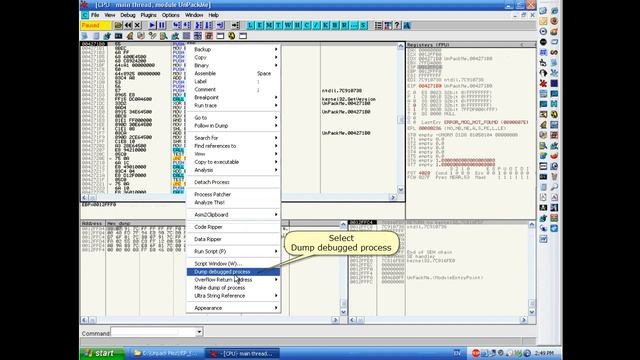
Task: Click the Step into toolbar icon
Action: pyautogui.click(x=176, y=25)
